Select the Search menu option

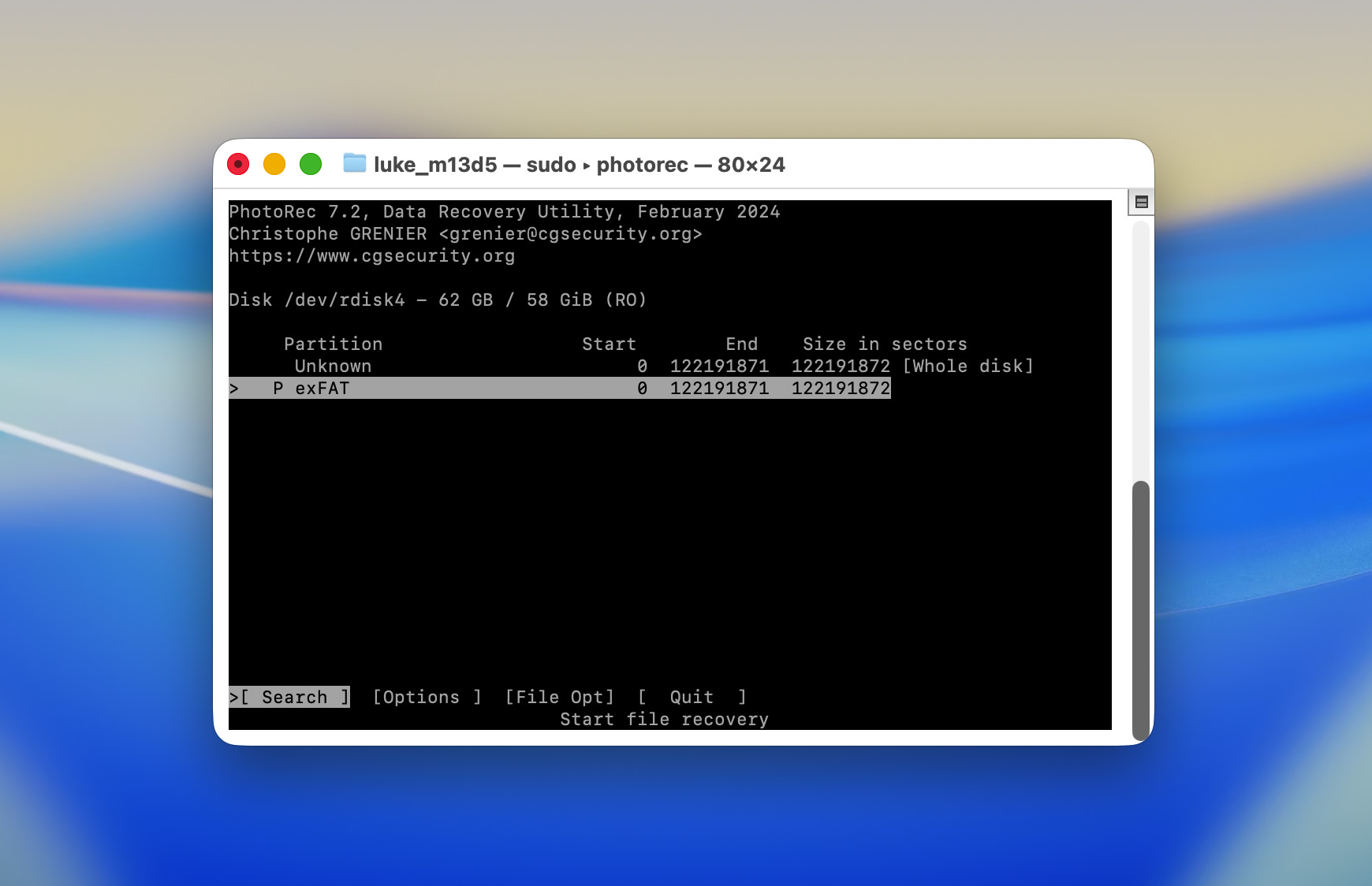(x=289, y=697)
